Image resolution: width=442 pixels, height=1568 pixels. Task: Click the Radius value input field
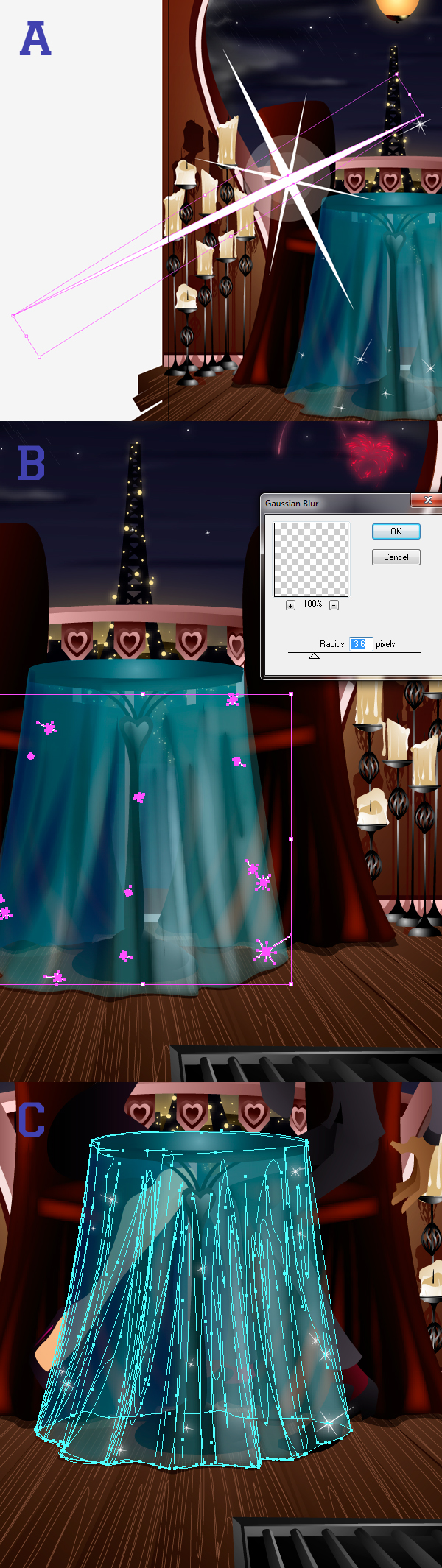(361, 643)
